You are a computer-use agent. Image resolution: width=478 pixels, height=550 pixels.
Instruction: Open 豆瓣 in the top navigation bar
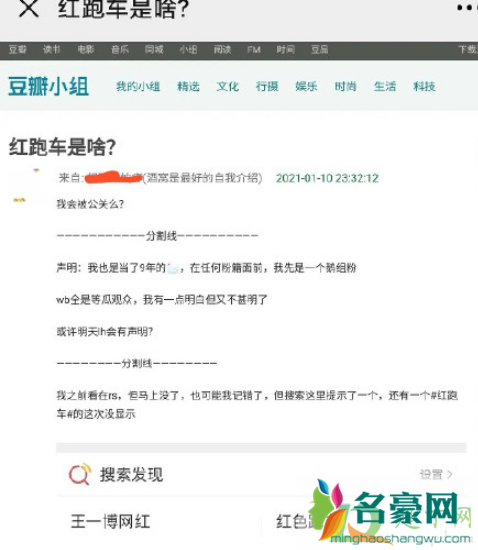(x=17, y=49)
